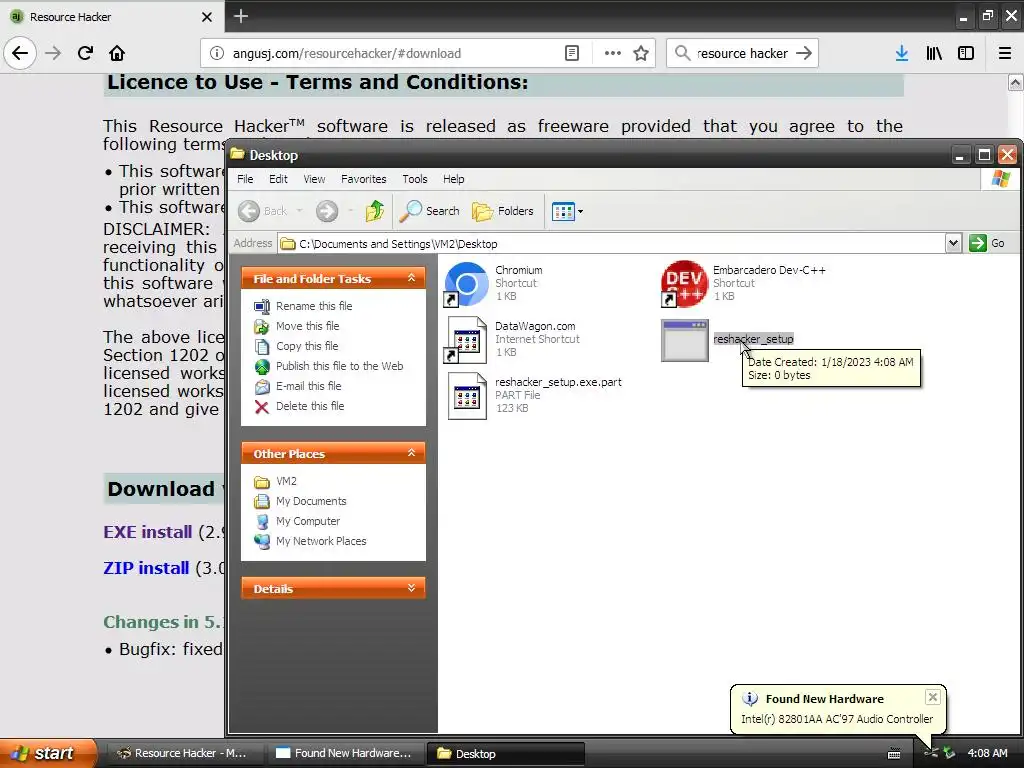Image resolution: width=1024 pixels, height=768 pixels.
Task: Click taskbar clock showing 4:08 AM
Action: [x=987, y=753]
